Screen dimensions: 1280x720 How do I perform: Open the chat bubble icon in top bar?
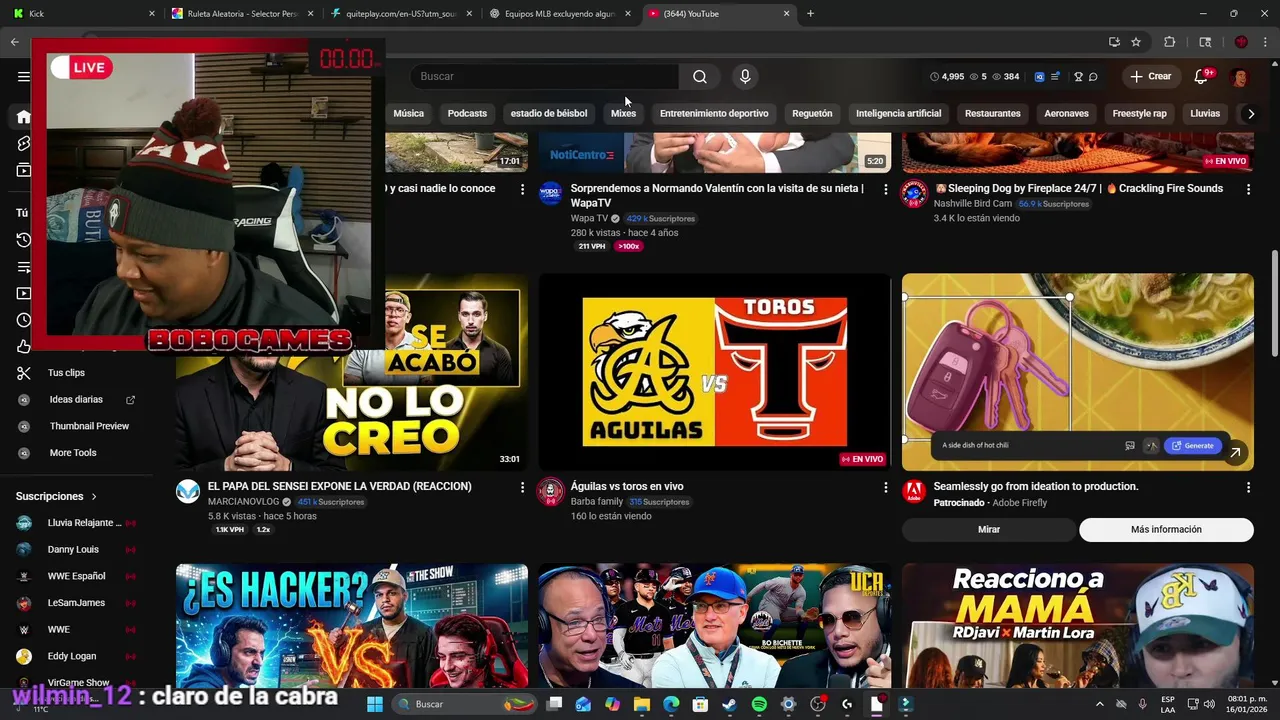point(1093,76)
